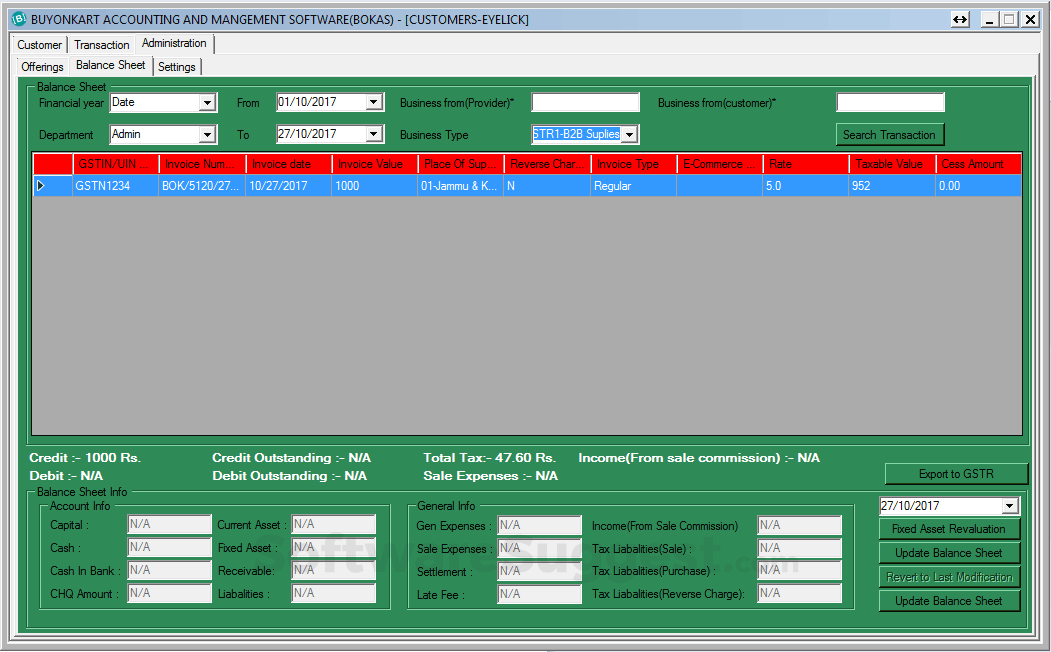
Task: Click the Fixed Asset Revaluation button
Action: (x=949, y=529)
